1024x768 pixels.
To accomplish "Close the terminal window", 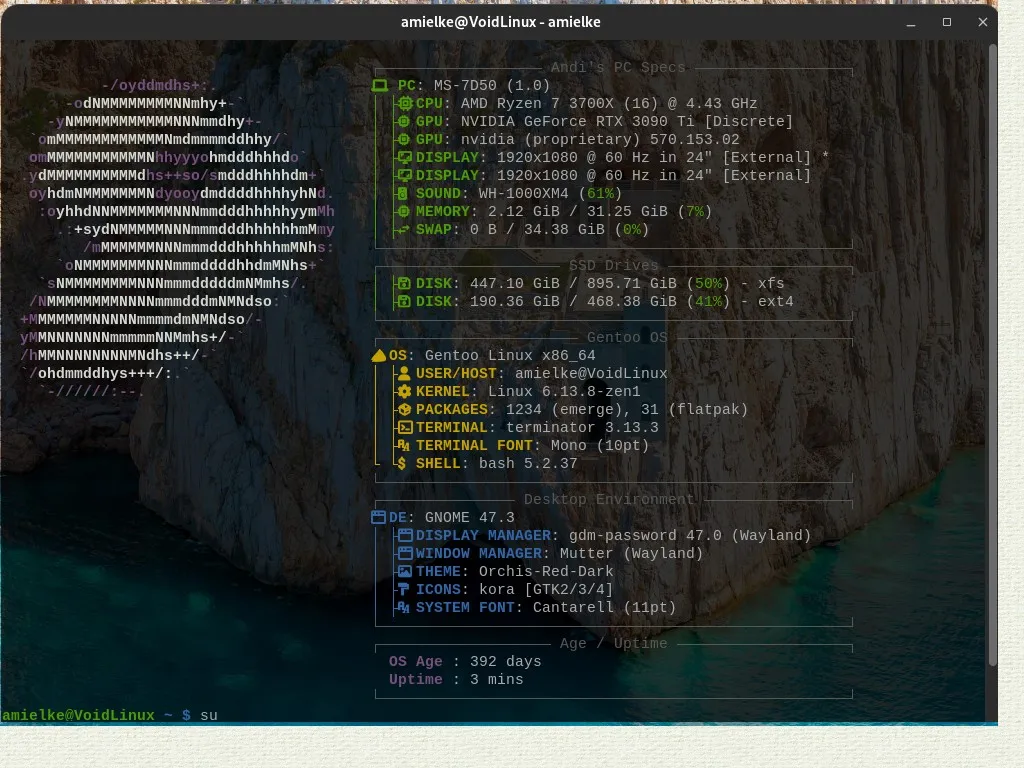I will [x=981, y=22].
